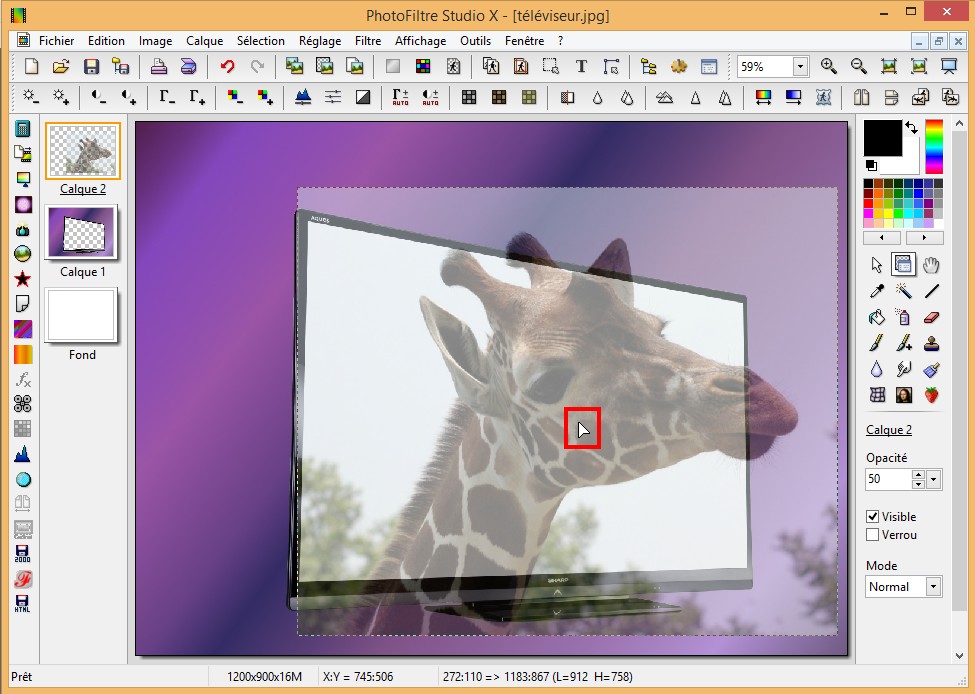Toggle the Visible checkbox
The image size is (975, 694).
(x=872, y=517)
